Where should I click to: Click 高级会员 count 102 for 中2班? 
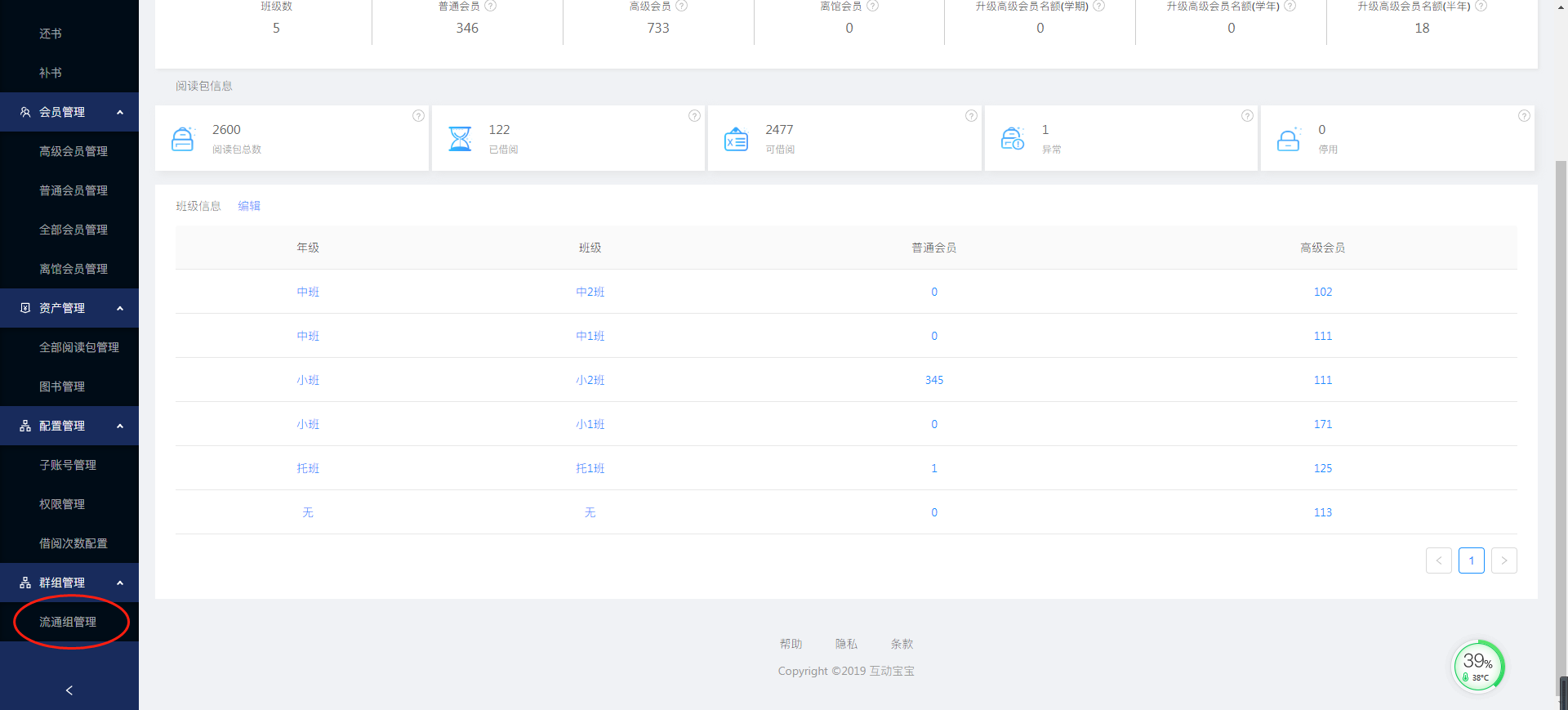1323,292
